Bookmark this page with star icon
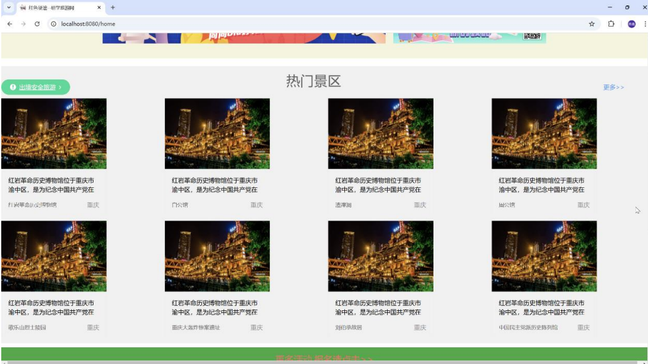This screenshot has width=648, height=364. point(592,24)
